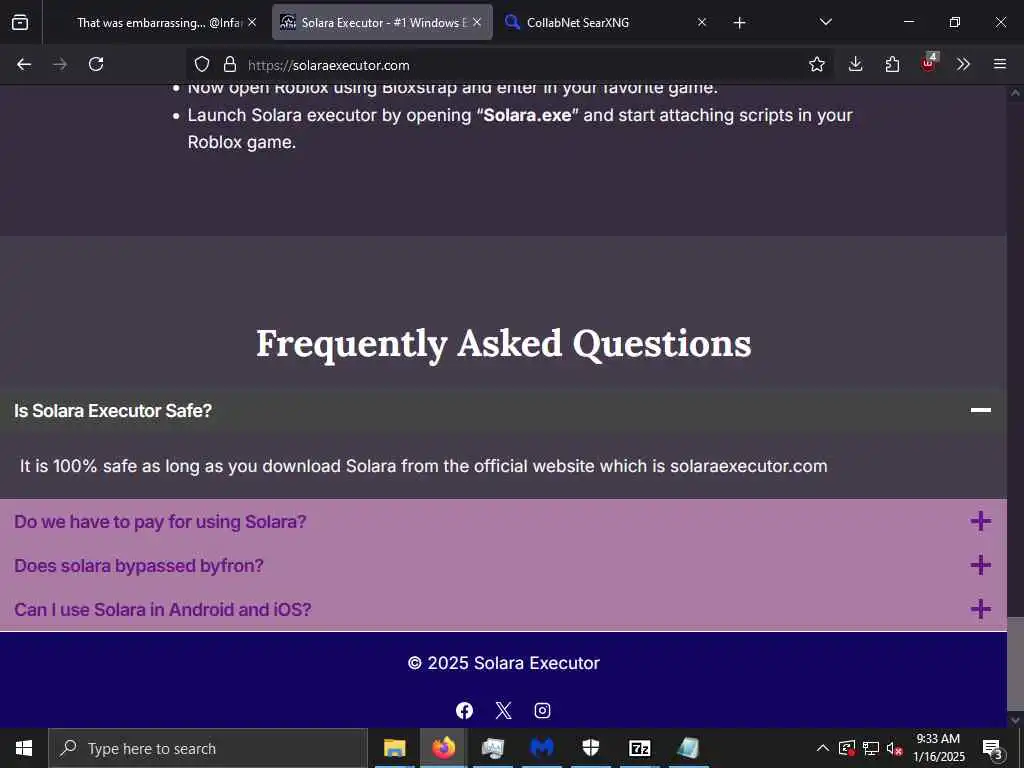Open the clock showing 9:33 AM
Screen dimensions: 1024x768
click(x=938, y=748)
